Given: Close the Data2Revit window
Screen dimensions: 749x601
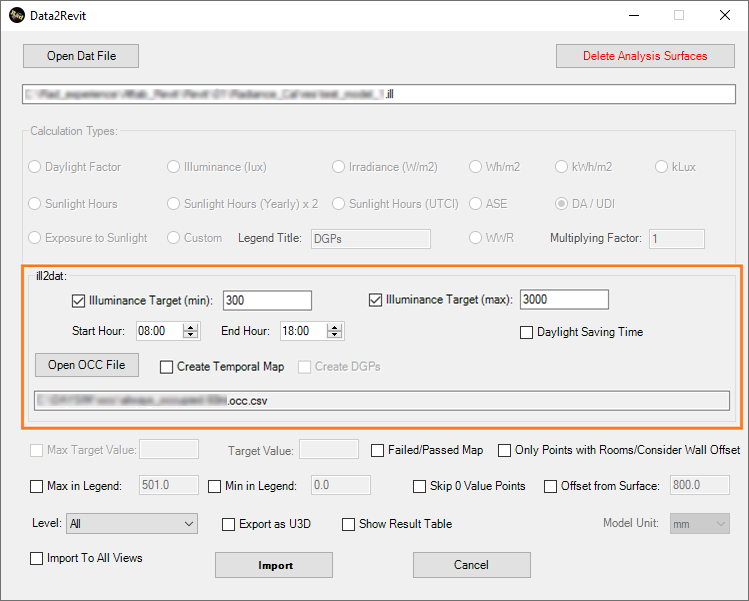Looking at the screenshot, I should (x=725, y=15).
